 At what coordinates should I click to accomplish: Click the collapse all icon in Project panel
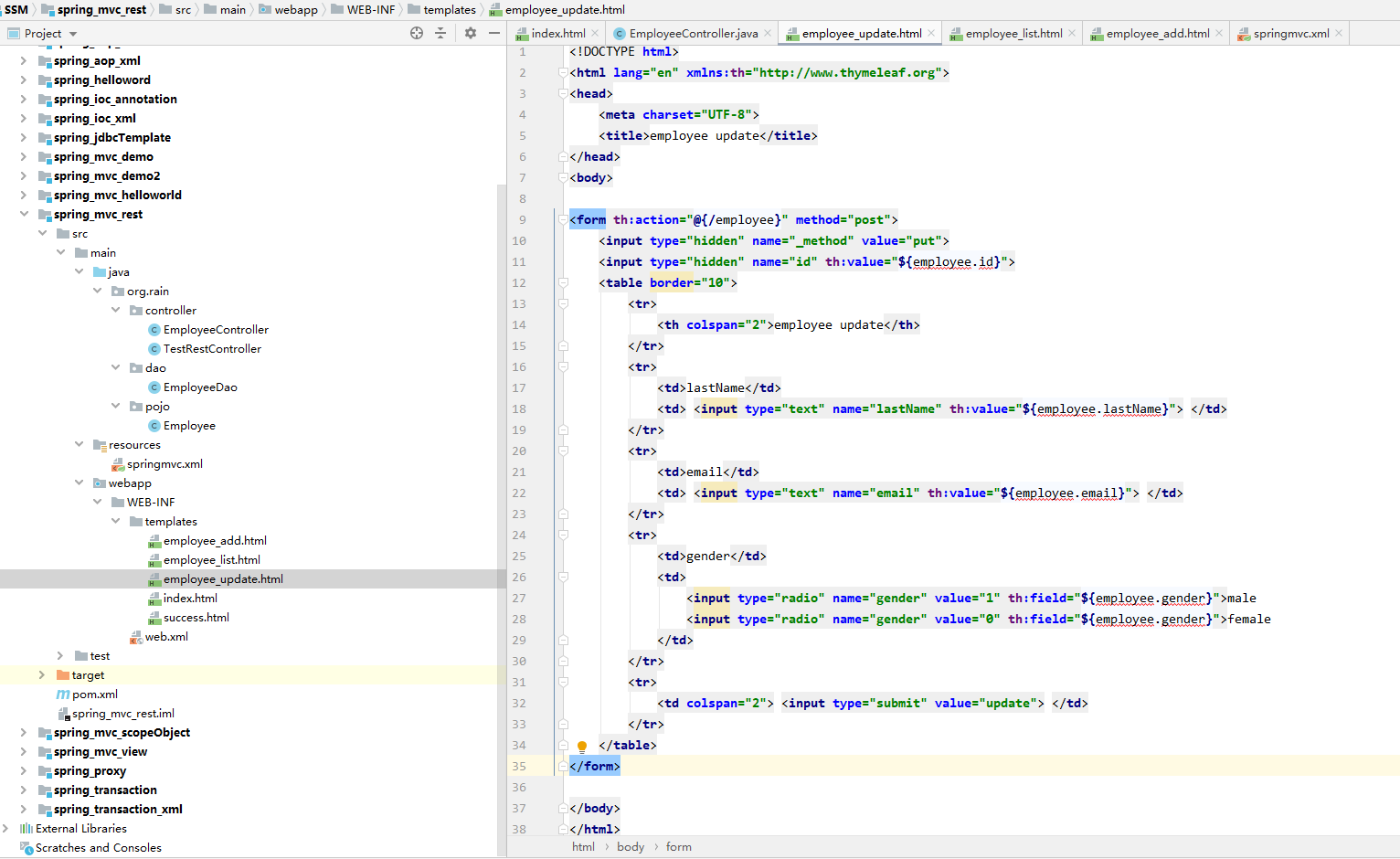440,33
